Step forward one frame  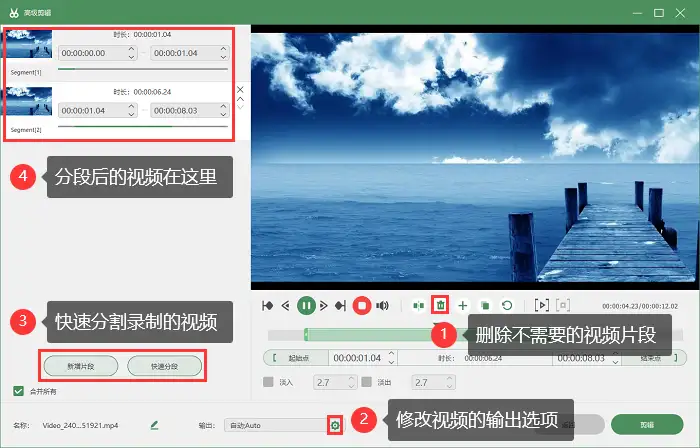(324, 306)
